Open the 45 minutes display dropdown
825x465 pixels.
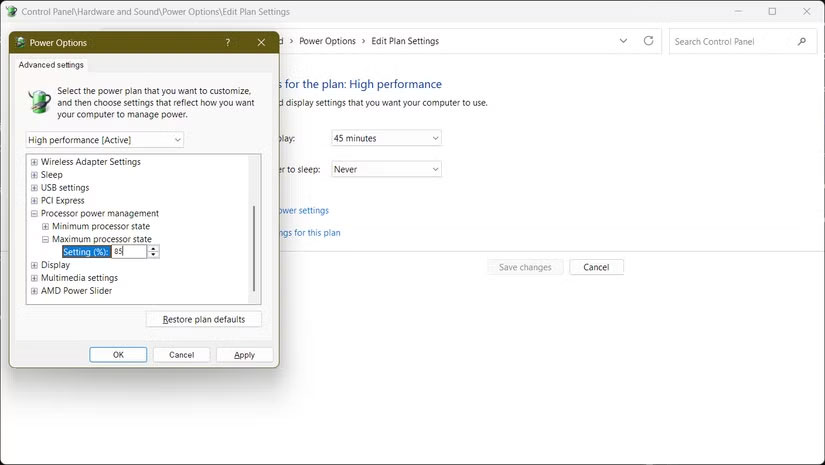point(386,138)
